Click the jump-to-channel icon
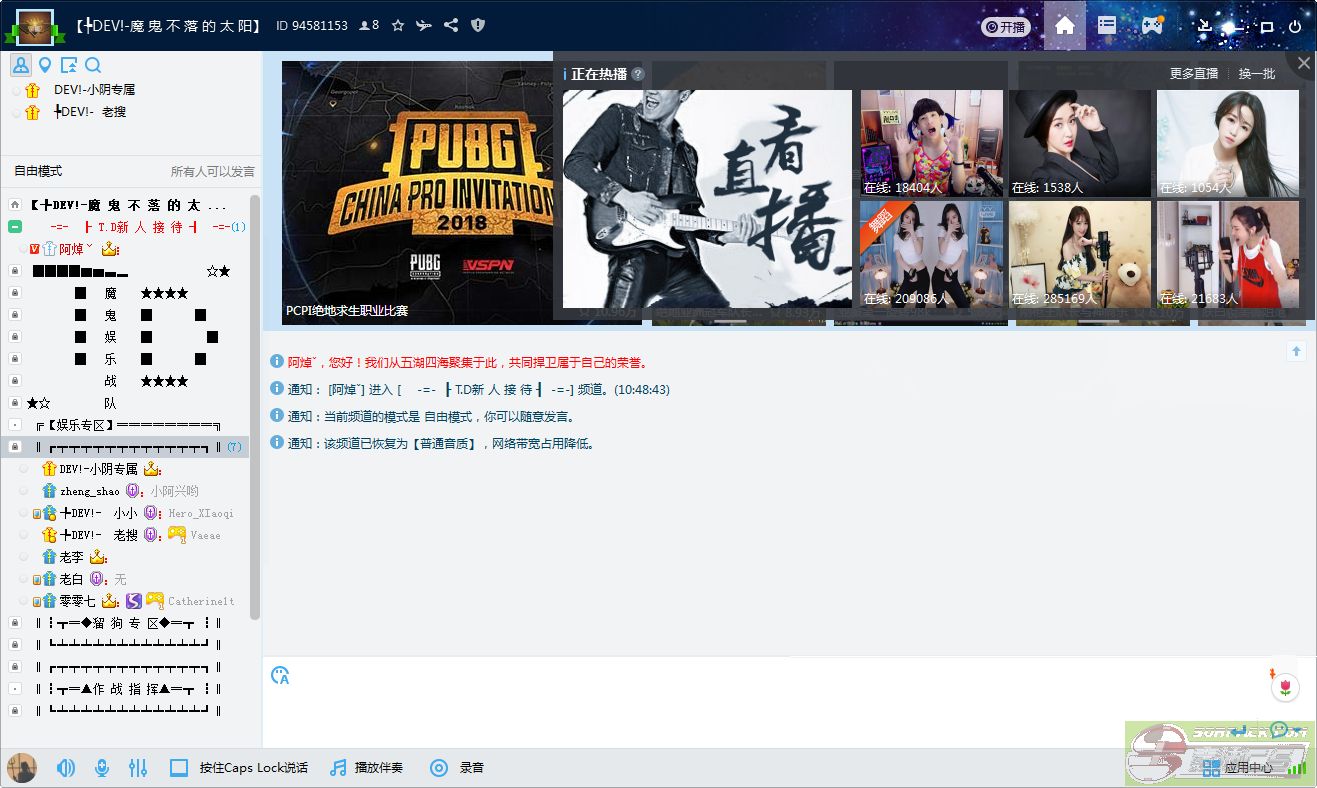The height and width of the screenshot is (788, 1317). click(69, 65)
